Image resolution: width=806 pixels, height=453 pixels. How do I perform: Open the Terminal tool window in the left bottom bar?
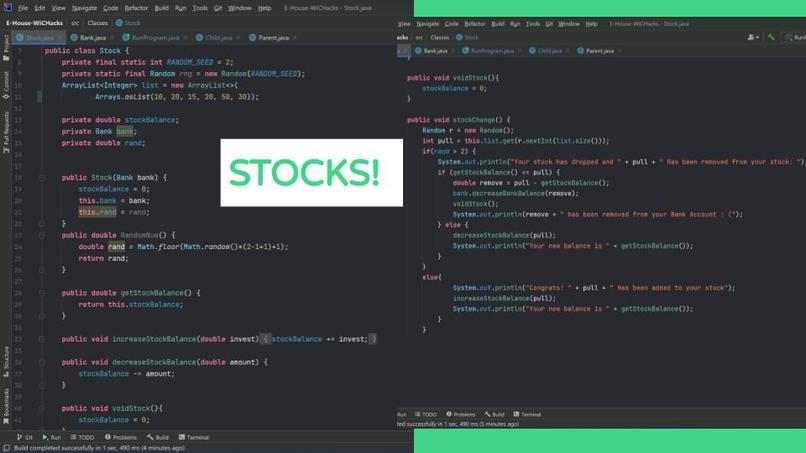coord(194,438)
